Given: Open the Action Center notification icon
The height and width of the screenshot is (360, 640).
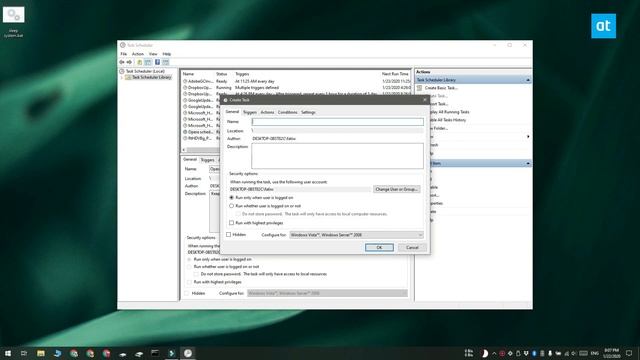Looking at the screenshot, I should 629,353.
